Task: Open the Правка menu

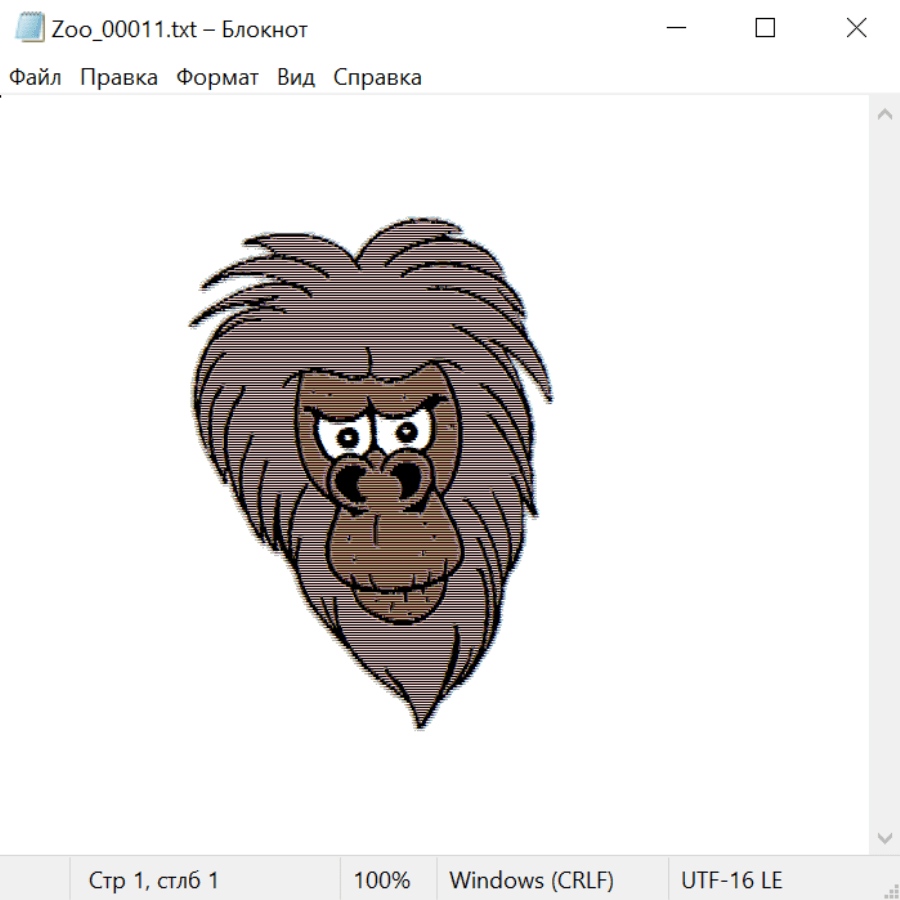Action: 118,78
